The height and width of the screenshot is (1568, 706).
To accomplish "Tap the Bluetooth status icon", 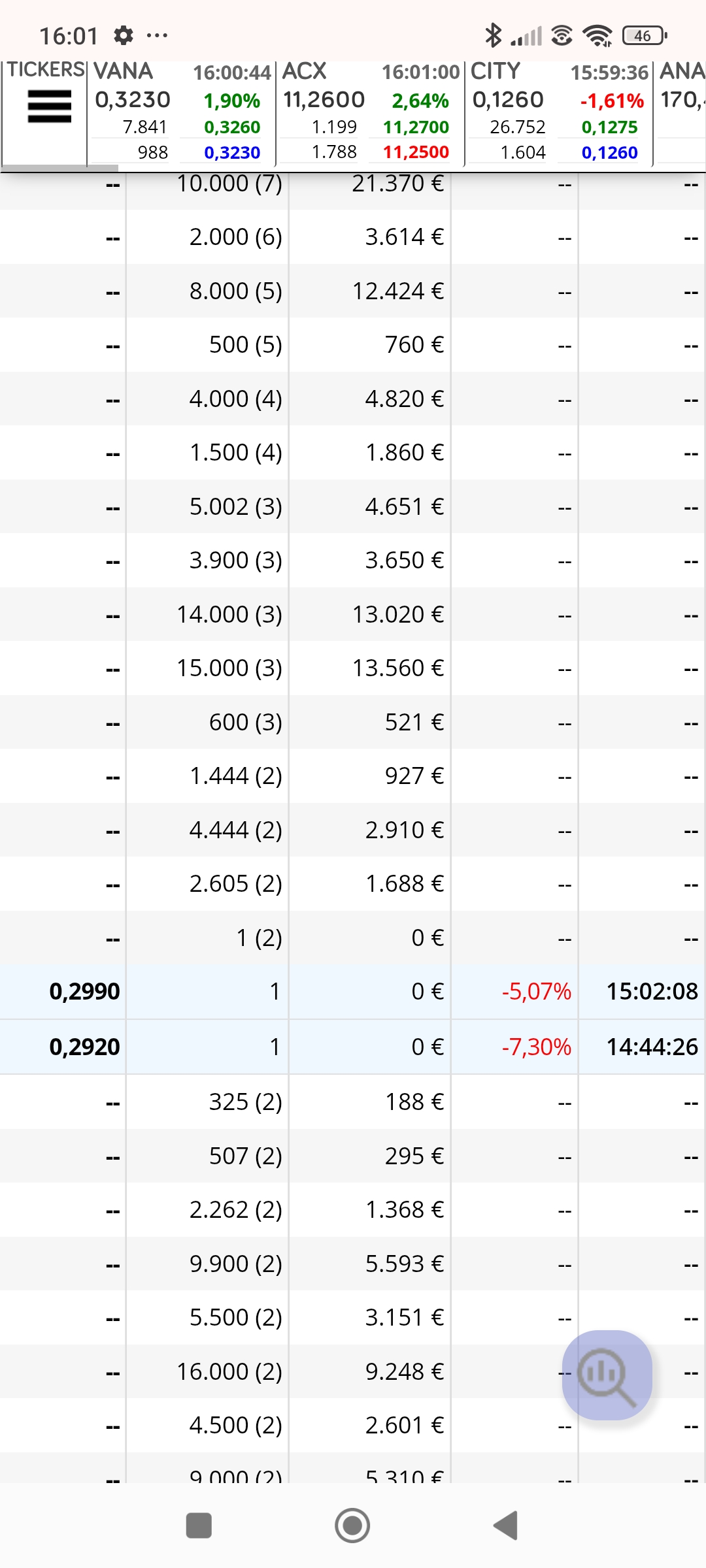I will click(x=493, y=35).
